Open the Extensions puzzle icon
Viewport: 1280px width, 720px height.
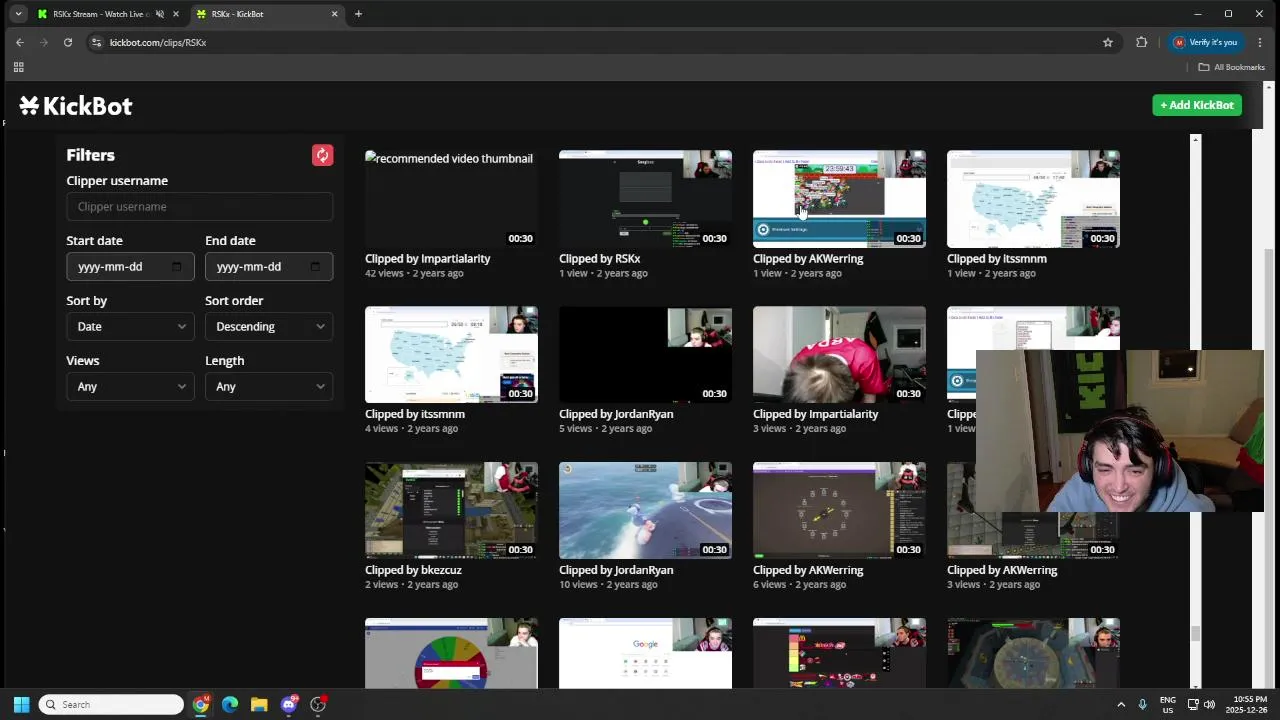pos(1141,42)
